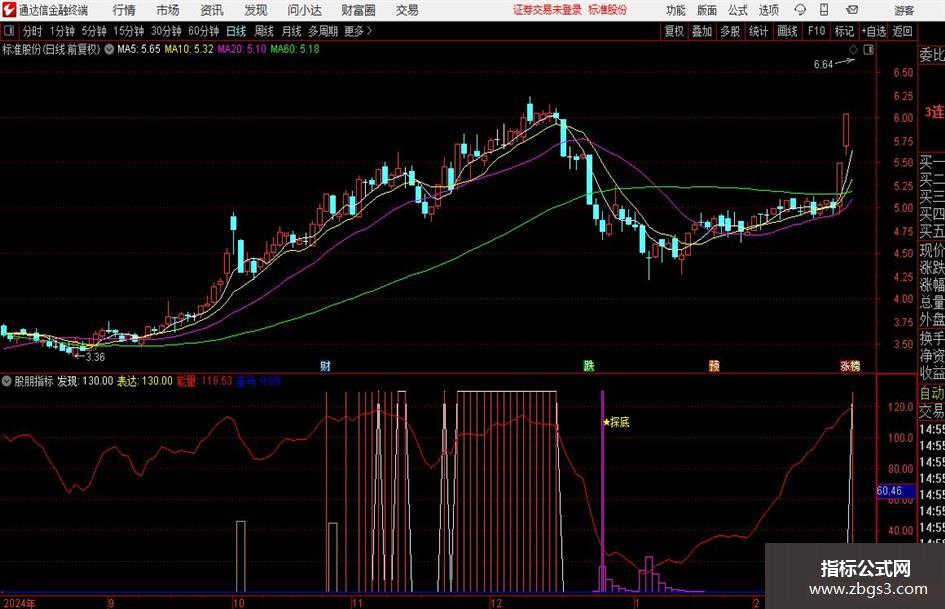Select the 周线 weekly period

pos(264,31)
